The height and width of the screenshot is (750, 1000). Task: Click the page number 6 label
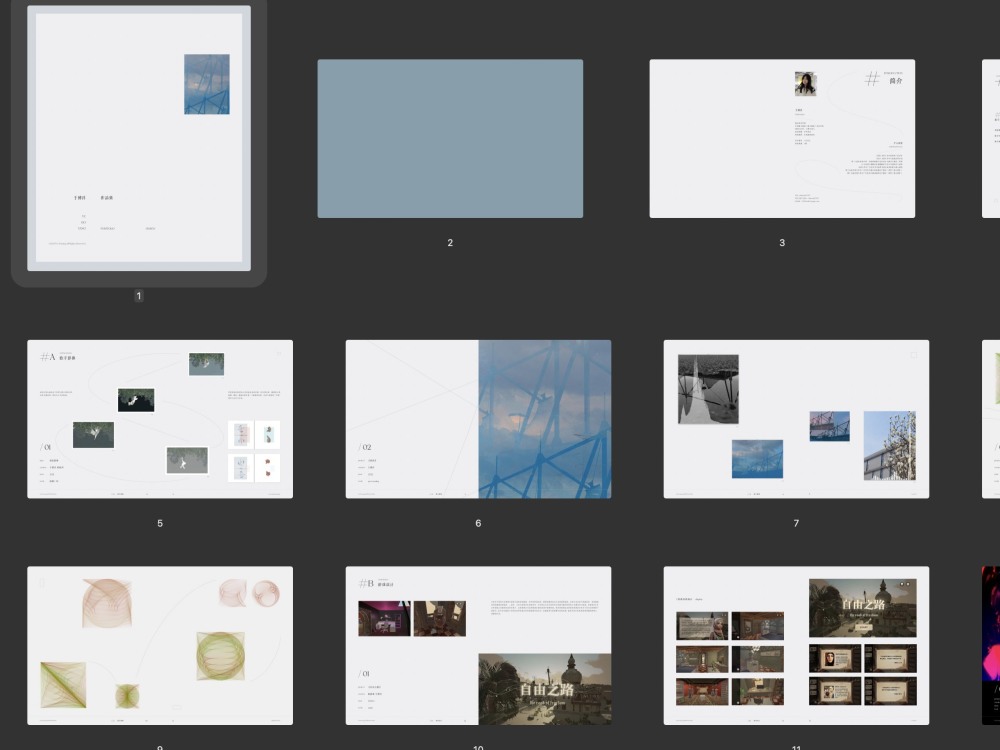478,523
